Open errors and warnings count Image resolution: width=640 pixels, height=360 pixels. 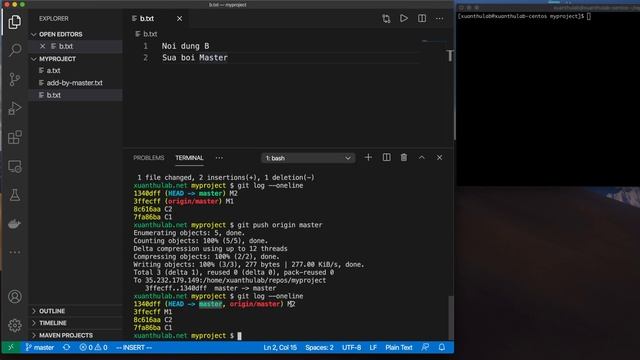[x=93, y=347]
